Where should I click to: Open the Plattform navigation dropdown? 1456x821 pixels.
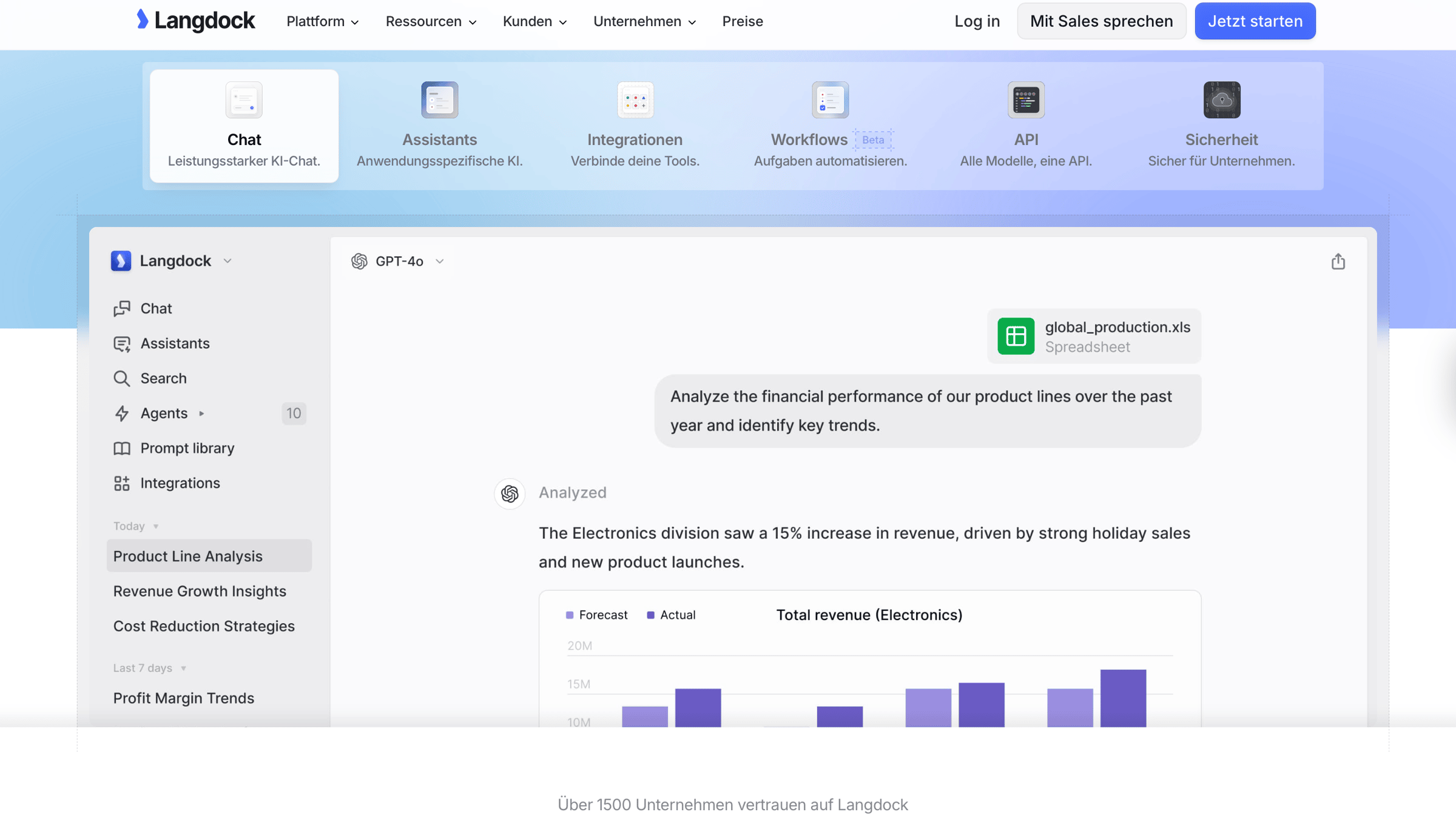pyautogui.click(x=322, y=21)
